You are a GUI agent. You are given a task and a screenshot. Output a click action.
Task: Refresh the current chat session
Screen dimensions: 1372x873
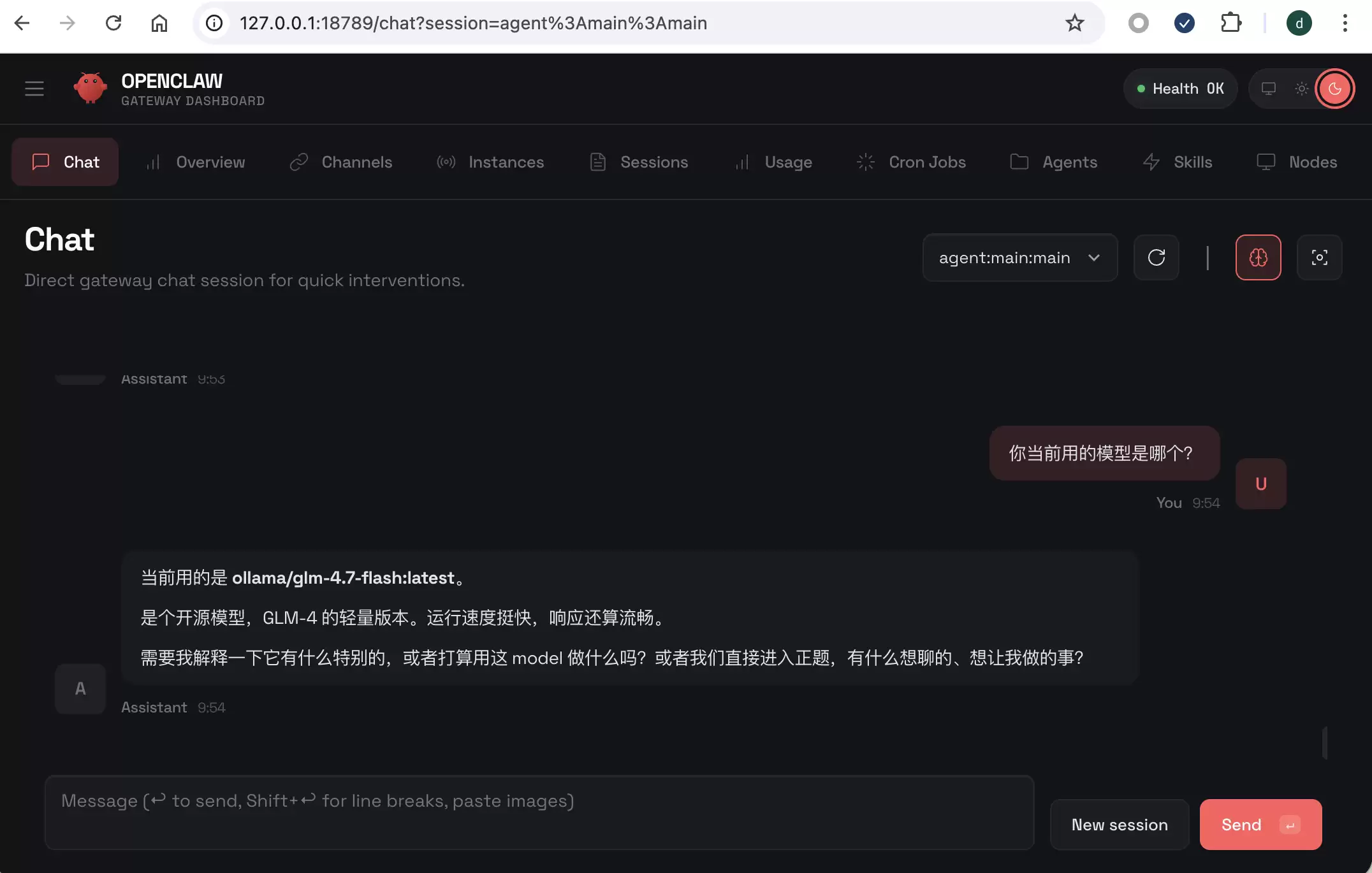tap(1157, 257)
